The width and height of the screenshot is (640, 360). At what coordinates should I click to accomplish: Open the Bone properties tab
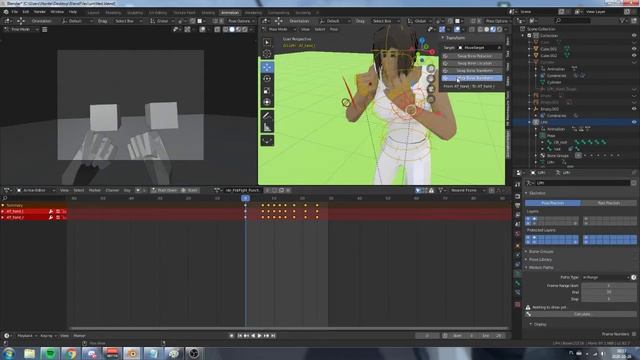518,283
